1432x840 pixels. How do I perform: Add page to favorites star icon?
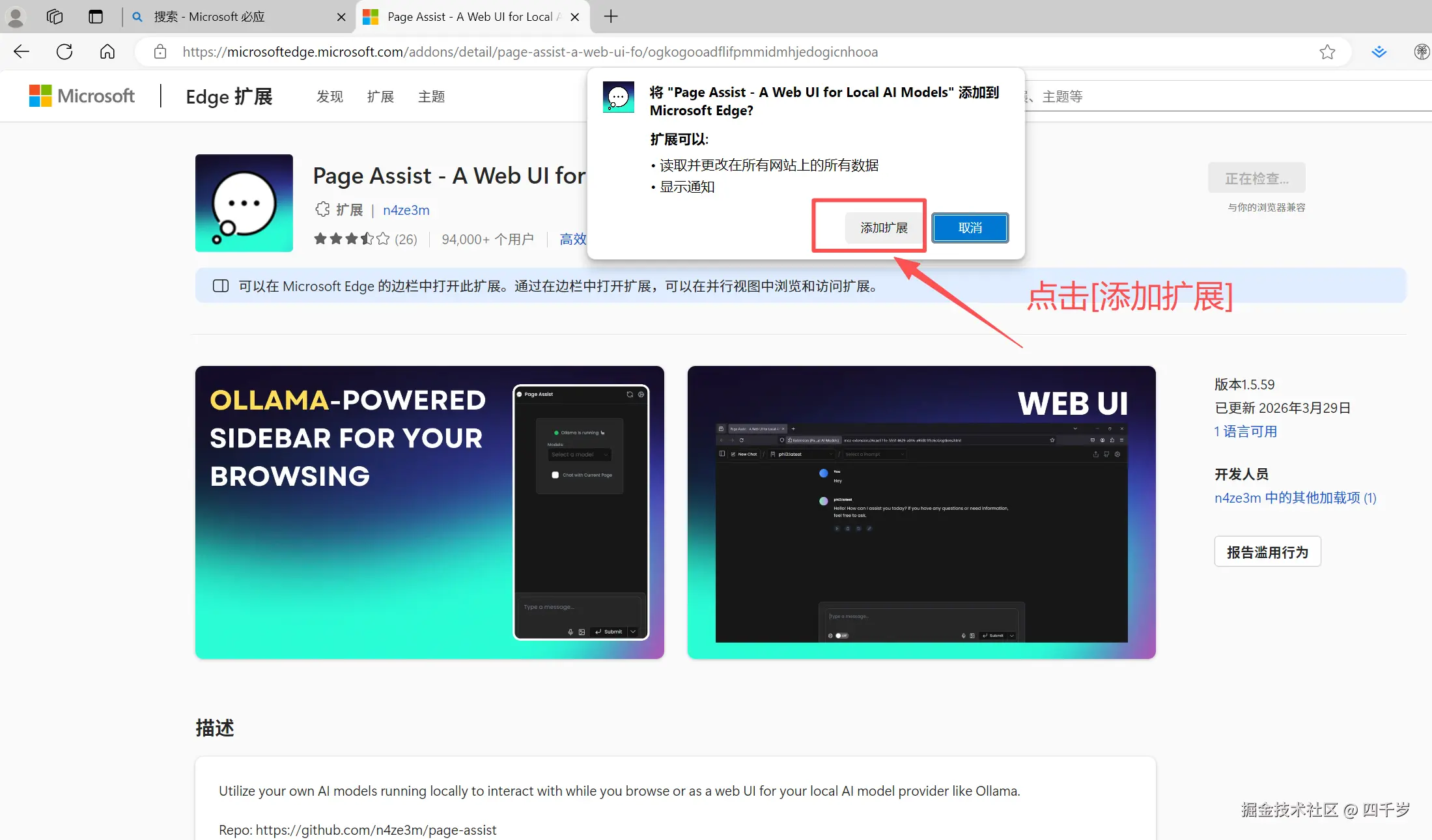(x=1327, y=52)
